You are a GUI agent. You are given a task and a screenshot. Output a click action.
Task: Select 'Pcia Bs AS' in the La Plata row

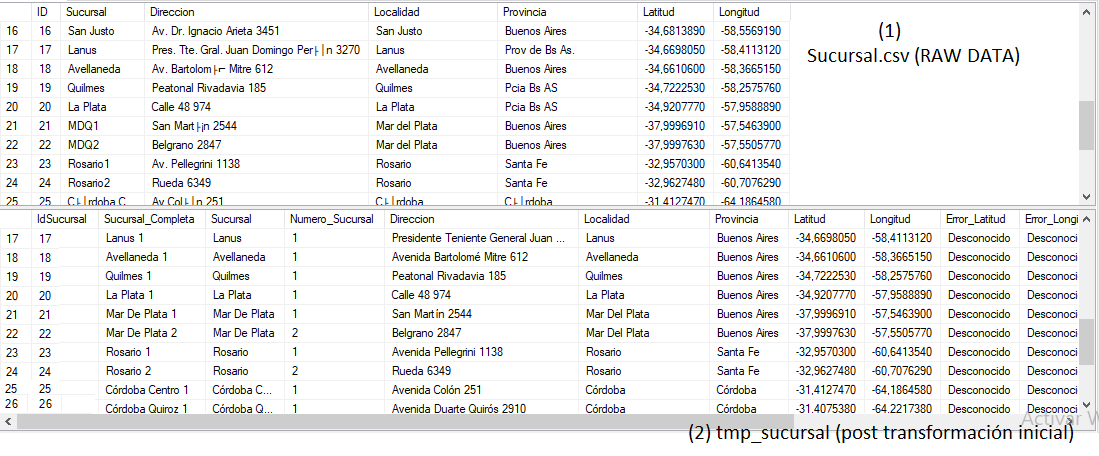pyautogui.click(x=568, y=107)
